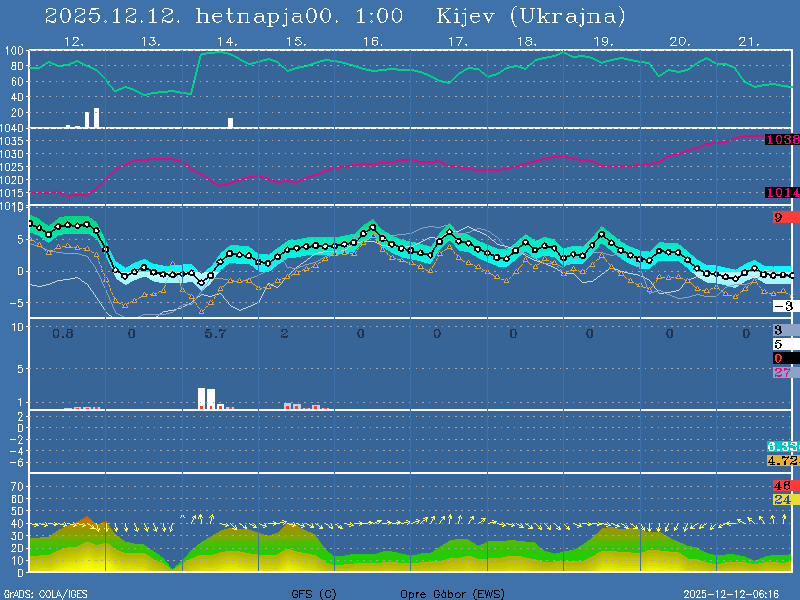This screenshot has height=600, width=800.
Task: Click the 1014 minimum pressure badge
Action: click(x=782, y=192)
